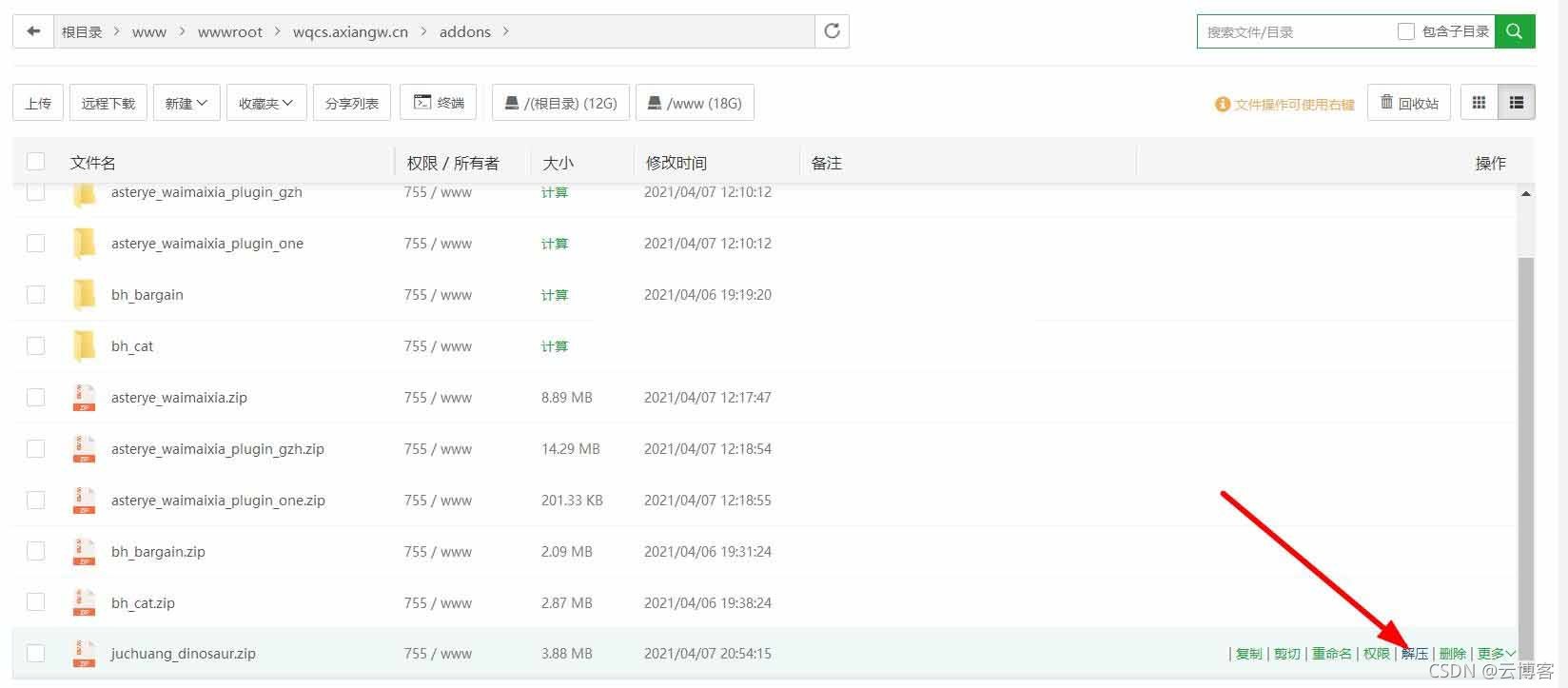Click the bh_cat.zip file icon
1568x688 pixels.
(x=84, y=603)
